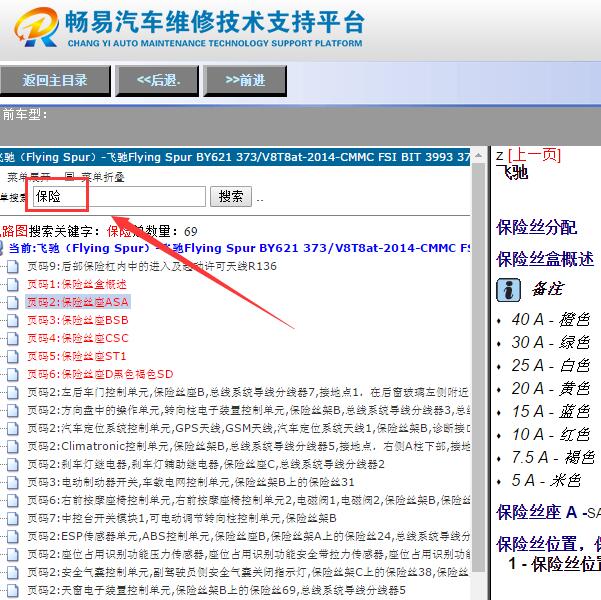Click document icon beside 保险丝座D黑色褐色SD
This screenshot has width=601, height=600.
pos(13,374)
